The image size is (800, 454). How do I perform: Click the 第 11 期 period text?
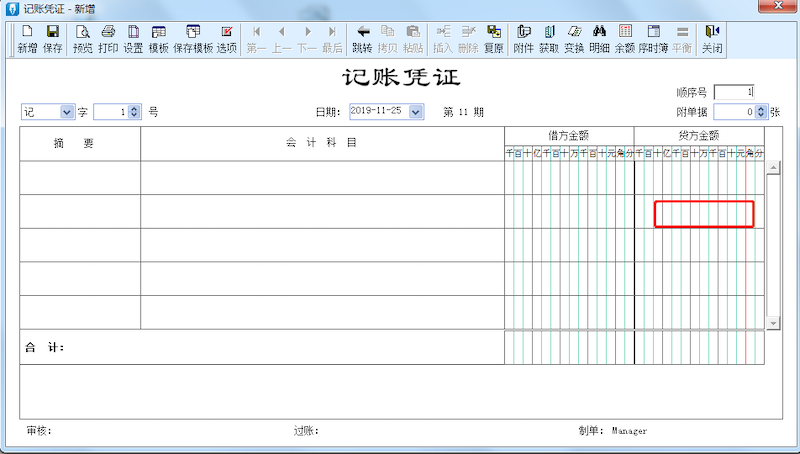point(463,112)
